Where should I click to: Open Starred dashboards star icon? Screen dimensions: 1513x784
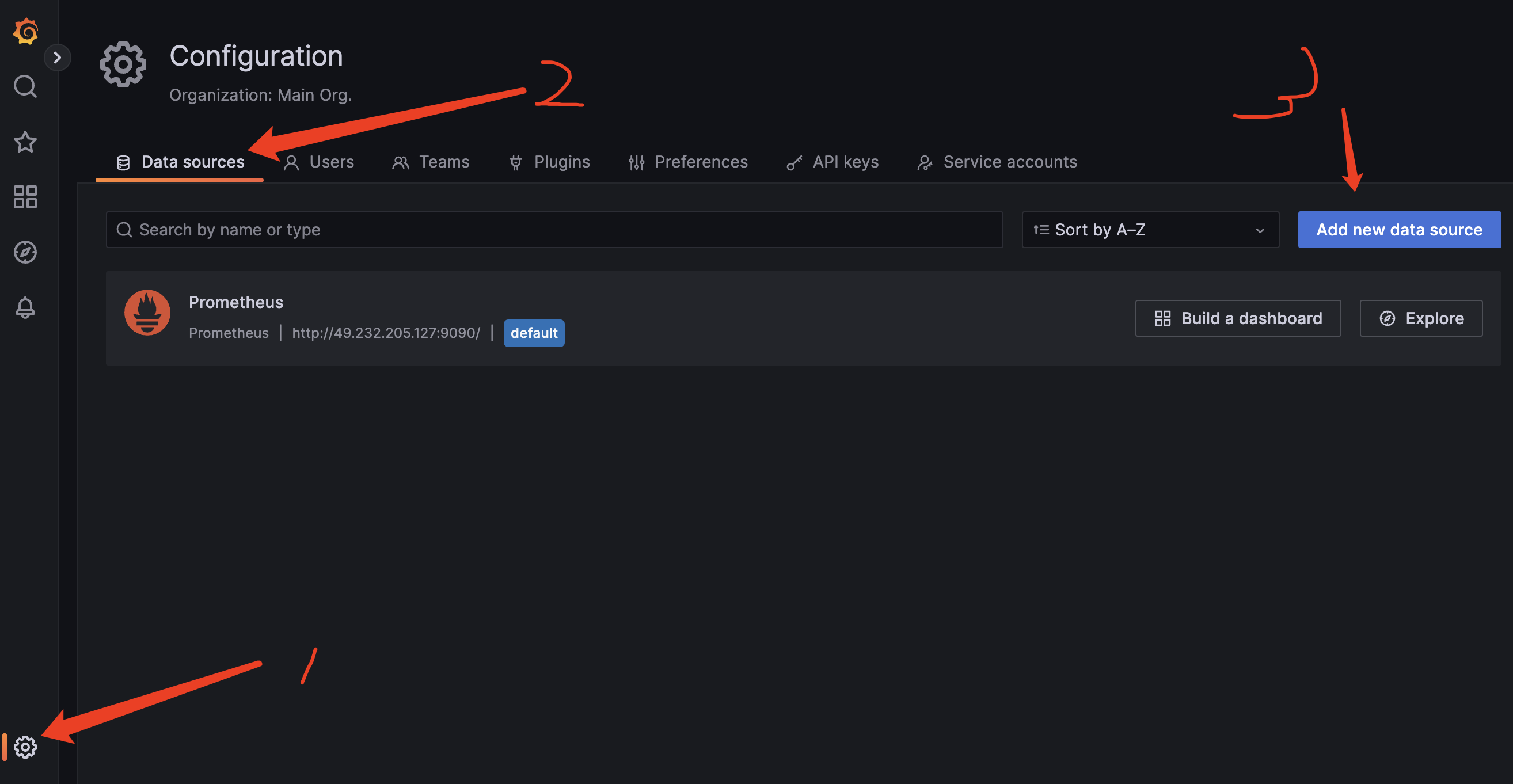[x=25, y=142]
